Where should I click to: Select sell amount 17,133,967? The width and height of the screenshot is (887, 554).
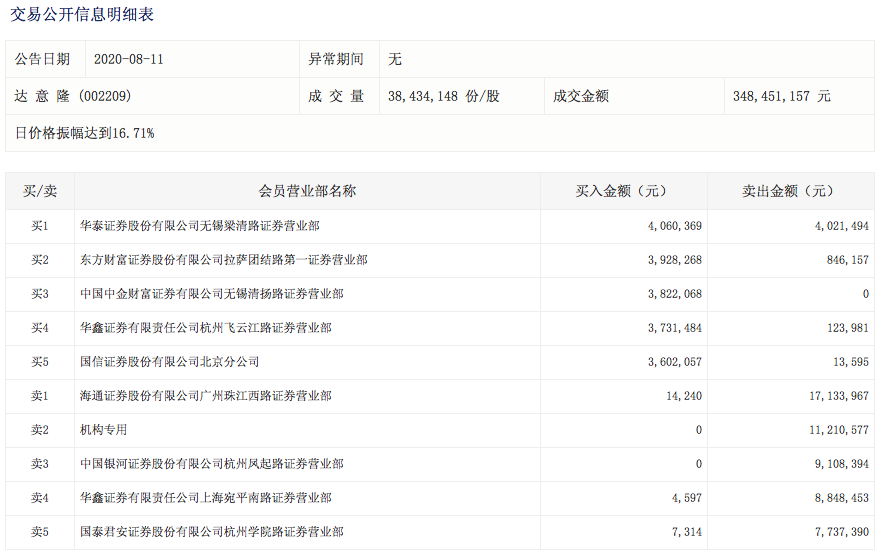click(839, 396)
